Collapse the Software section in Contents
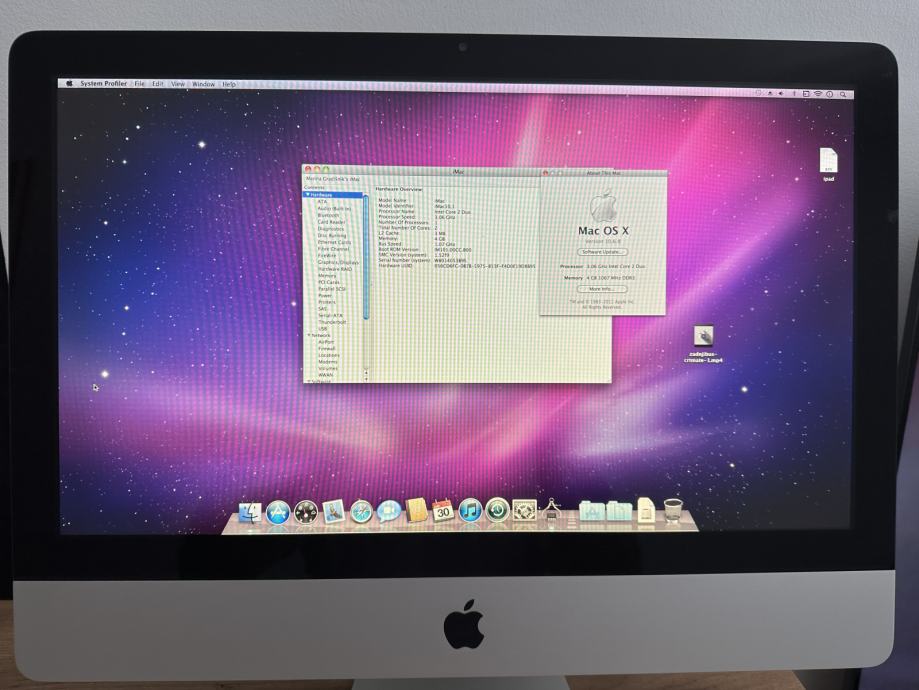Viewport: 919px width, 690px height. point(309,381)
